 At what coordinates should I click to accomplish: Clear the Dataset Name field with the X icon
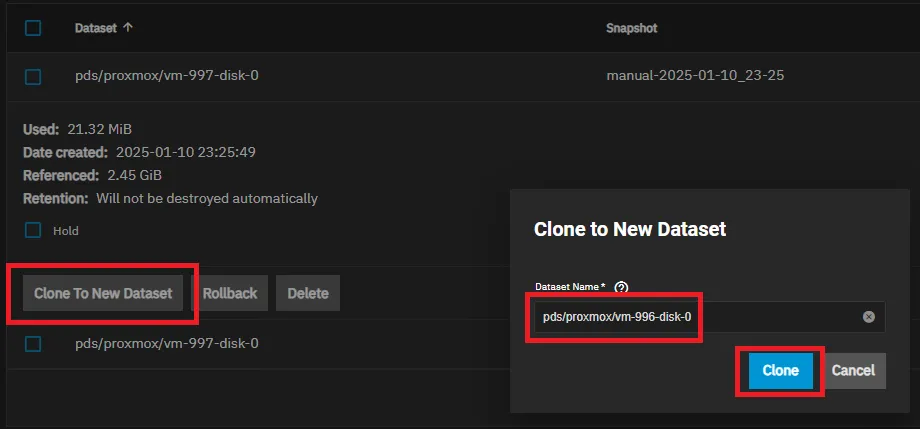pyautogui.click(x=868, y=317)
